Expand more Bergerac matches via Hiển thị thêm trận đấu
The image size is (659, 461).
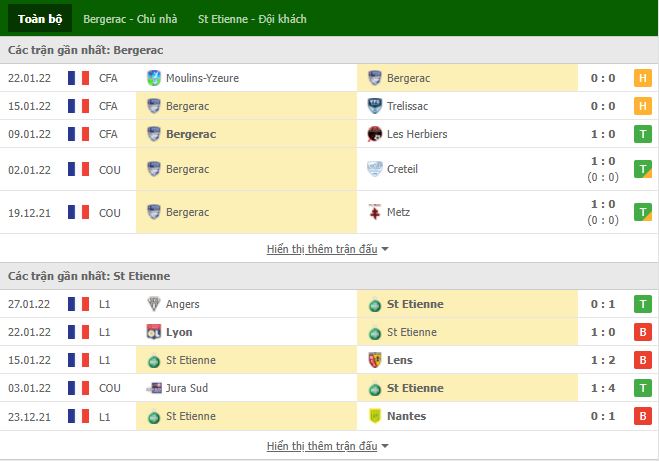click(327, 249)
